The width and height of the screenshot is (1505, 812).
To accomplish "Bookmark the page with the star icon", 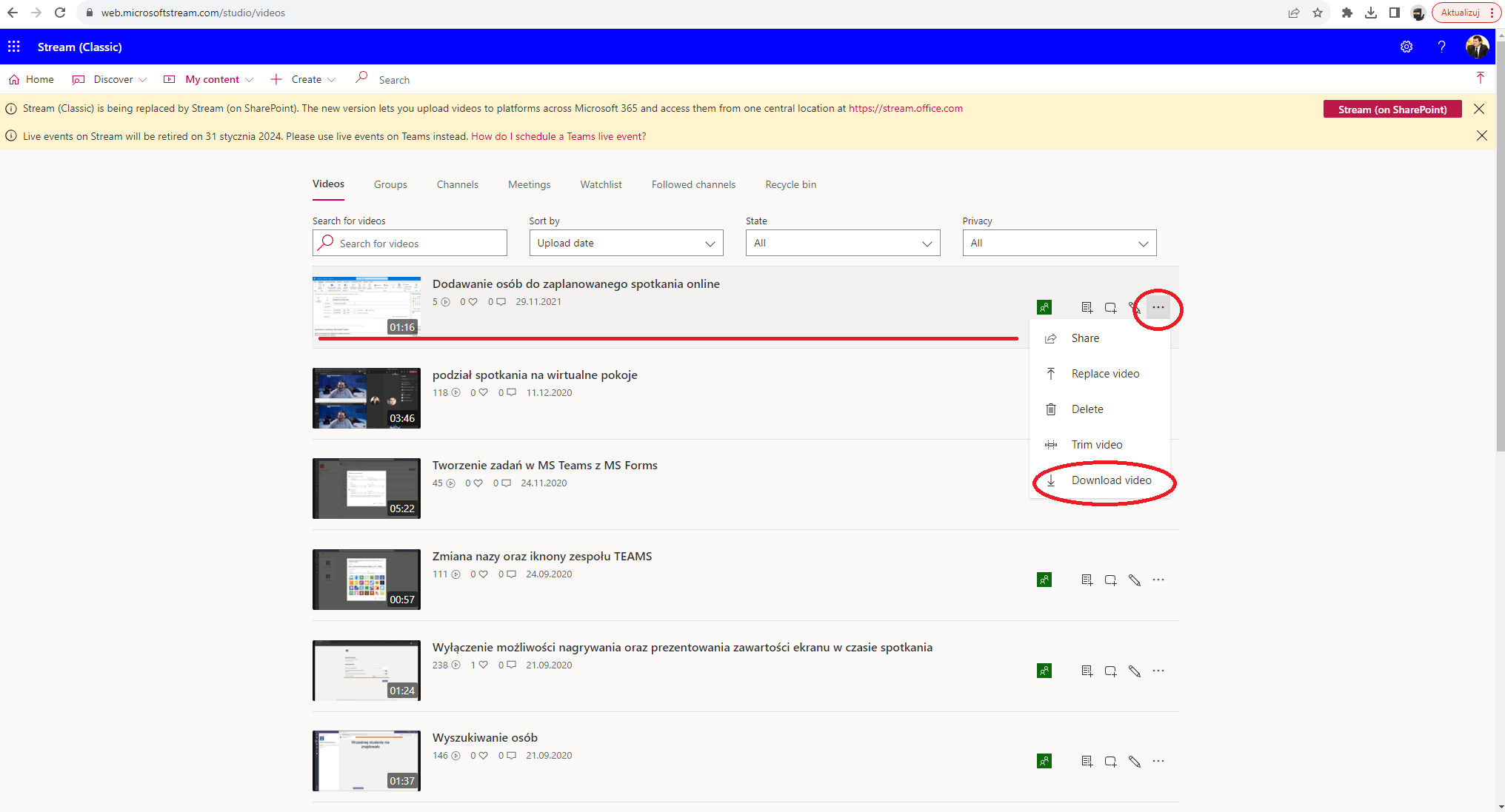I will (1318, 13).
